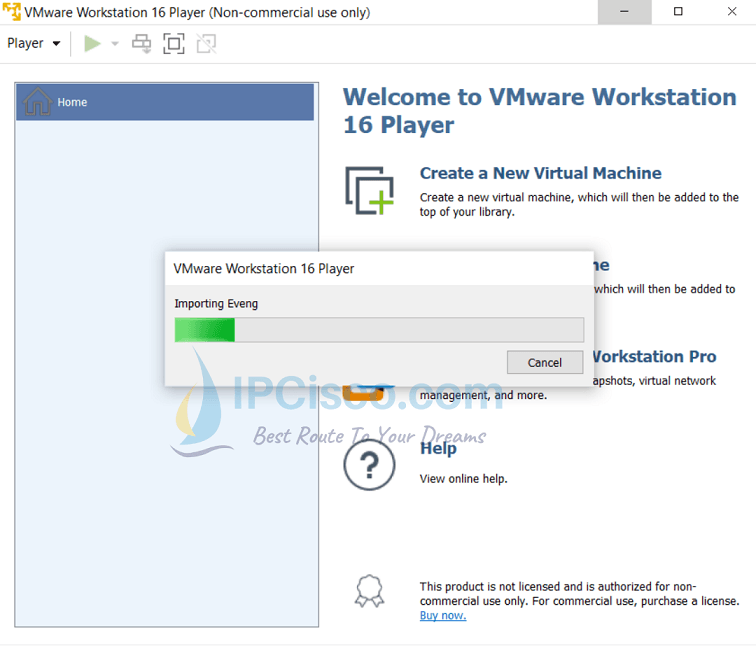Click the Help question mark icon
756x646 pixels.
click(x=369, y=465)
